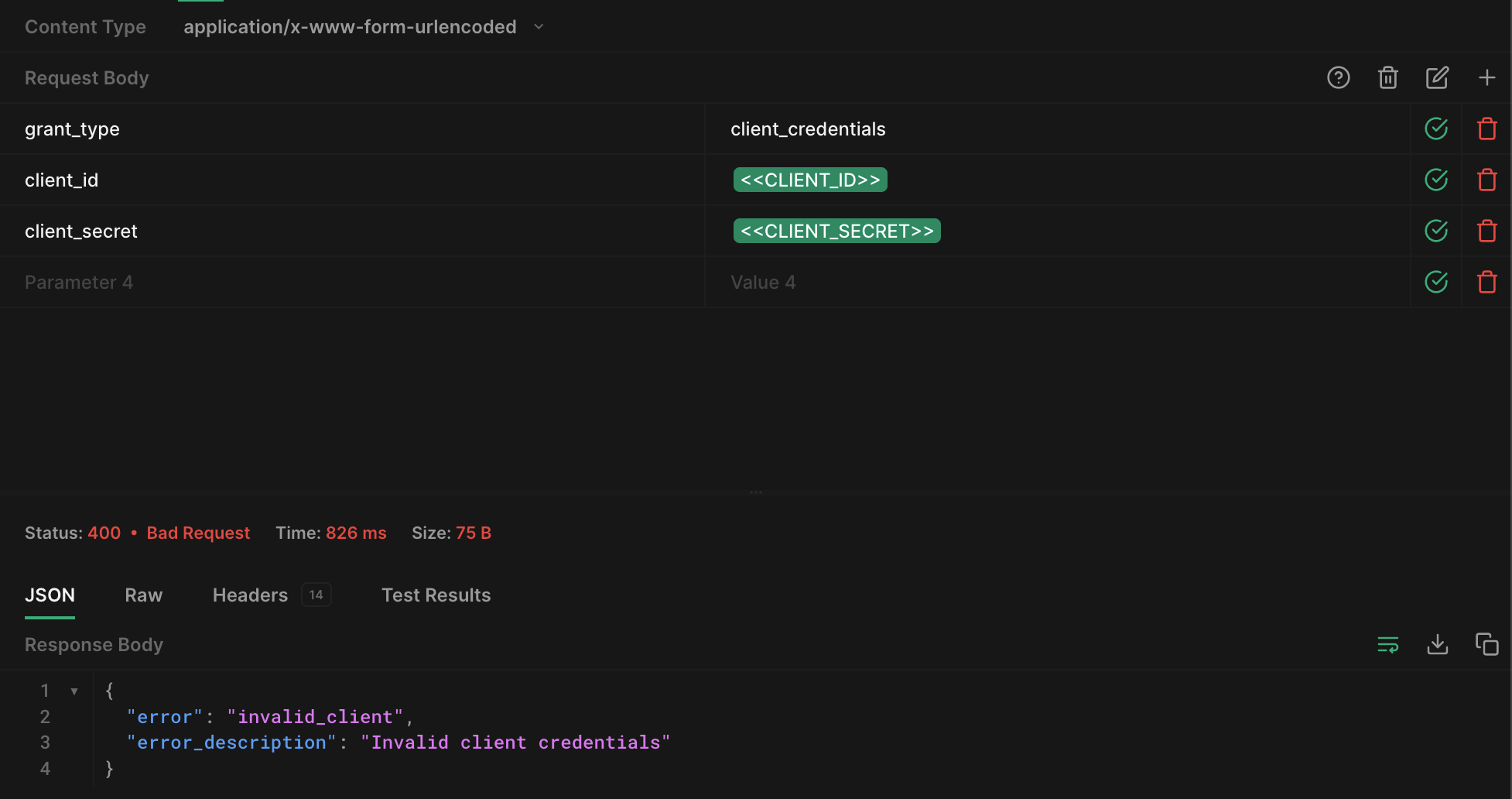Disable the client_id parameter
Image resolution: width=1512 pixels, height=799 pixels.
tap(1435, 180)
